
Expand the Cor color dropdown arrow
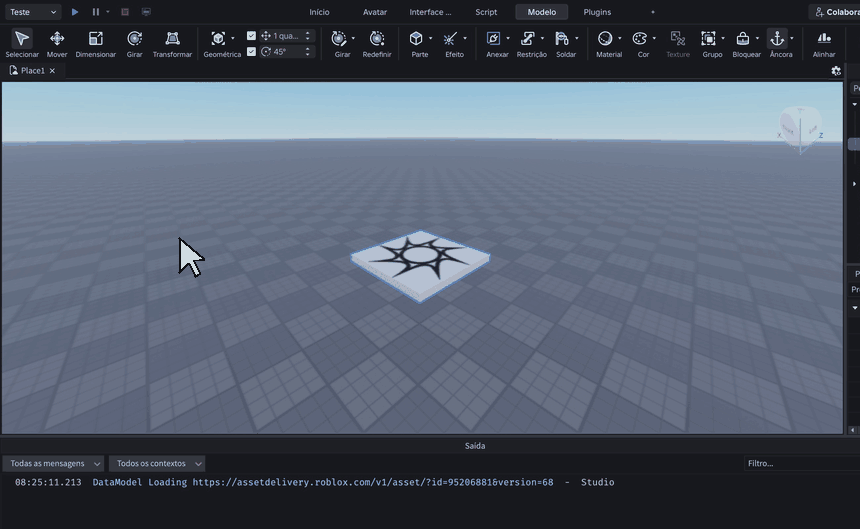654,38
